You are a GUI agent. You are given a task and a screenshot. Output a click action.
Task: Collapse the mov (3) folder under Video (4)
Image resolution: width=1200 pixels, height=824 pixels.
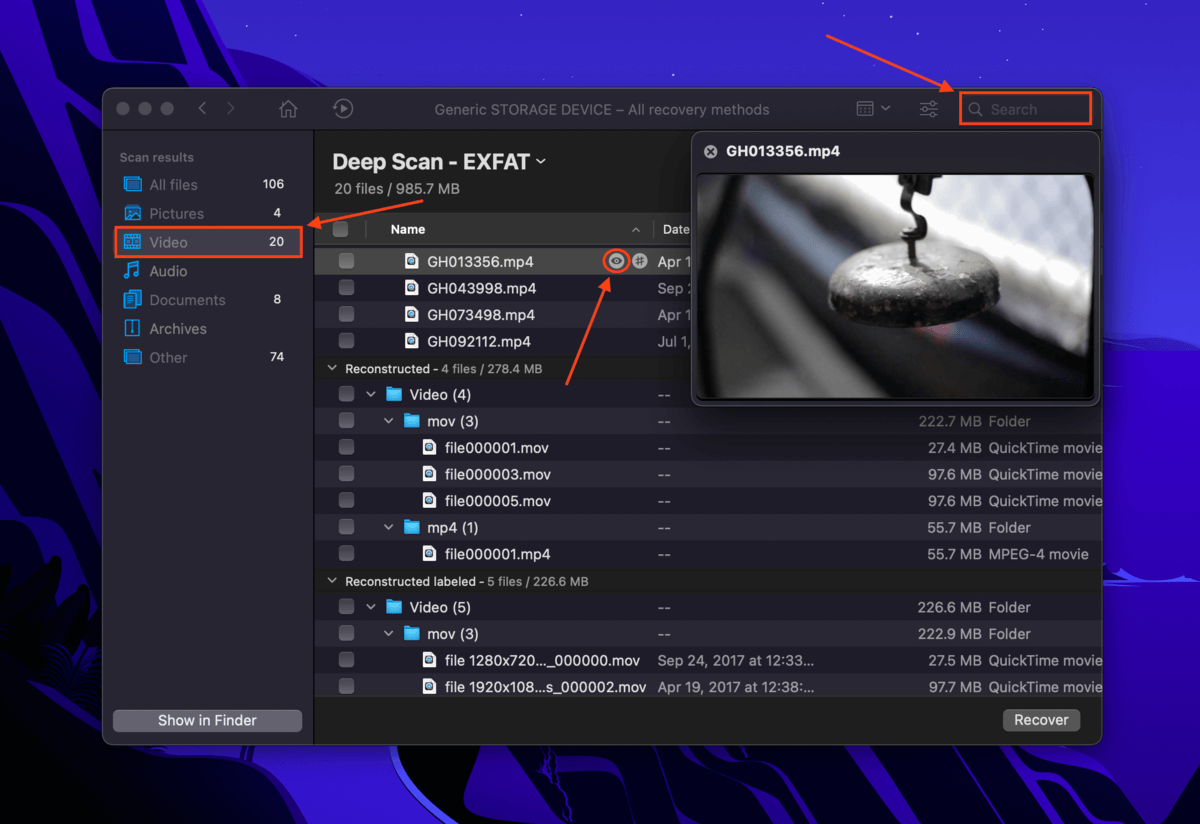point(389,421)
